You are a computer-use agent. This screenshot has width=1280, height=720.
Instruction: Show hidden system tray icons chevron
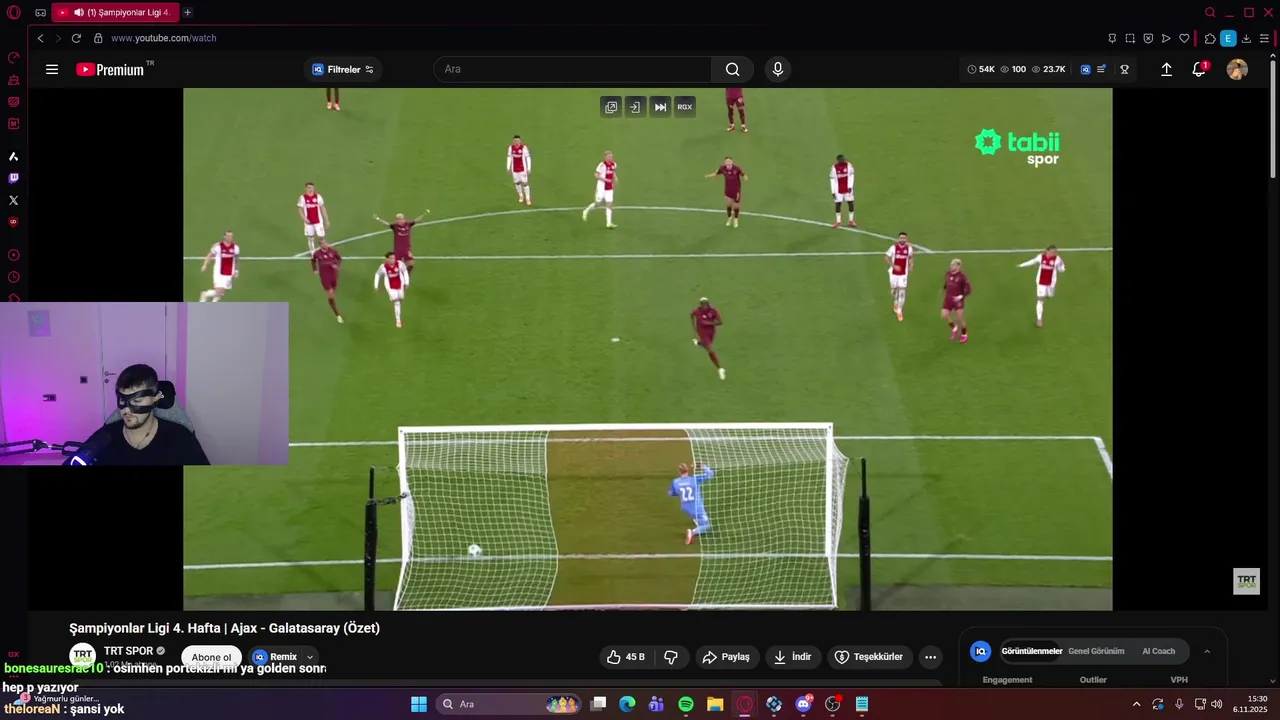coord(1136,704)
